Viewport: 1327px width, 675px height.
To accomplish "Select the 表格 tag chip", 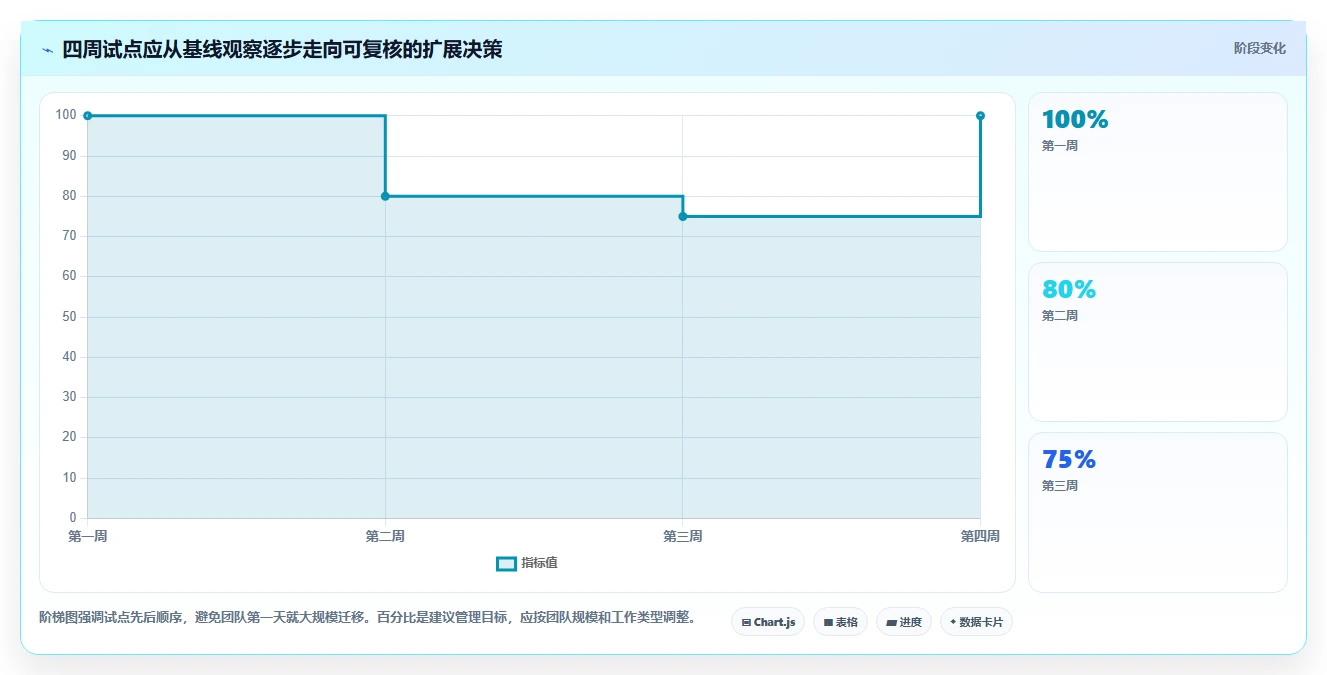I will 840,622.
